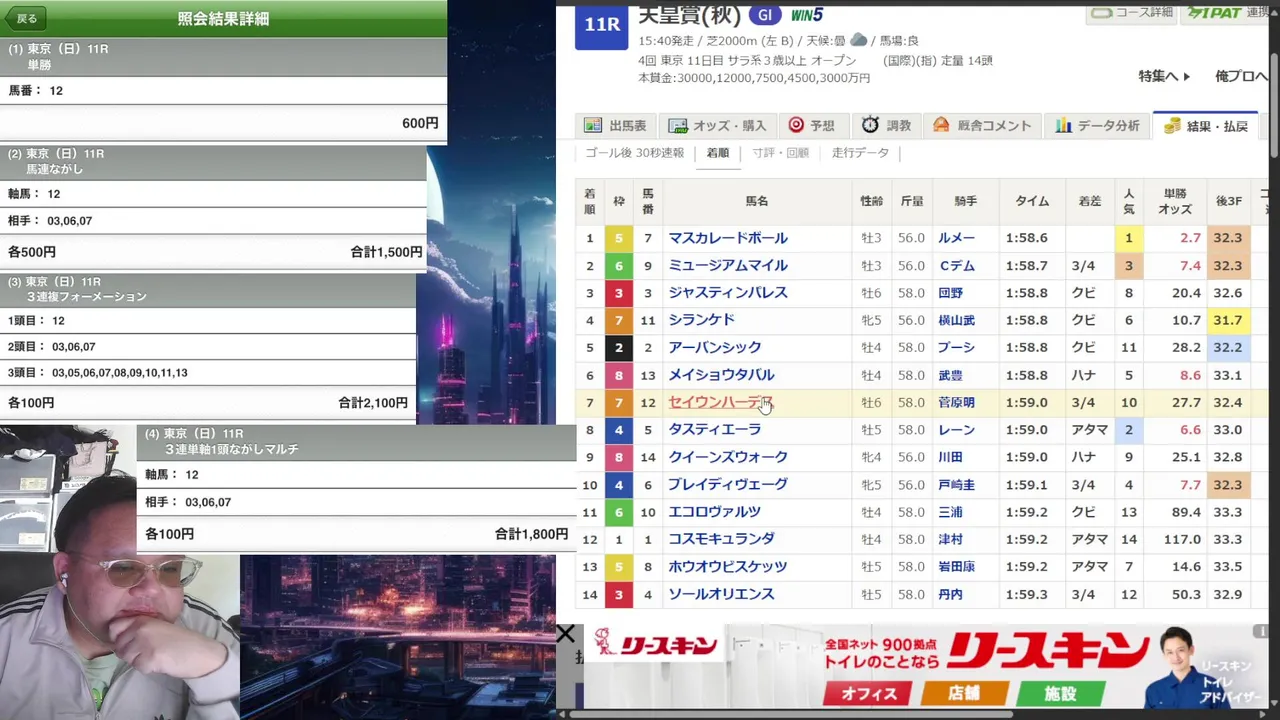The image size is (1280, 720).
Task: Open horse link メイショウタバル
Action: tap(721, 375)
